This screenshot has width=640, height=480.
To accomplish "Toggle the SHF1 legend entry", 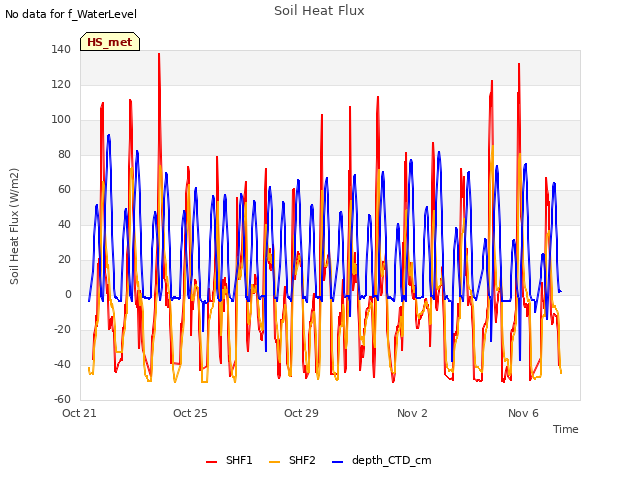I will [229, 460].
